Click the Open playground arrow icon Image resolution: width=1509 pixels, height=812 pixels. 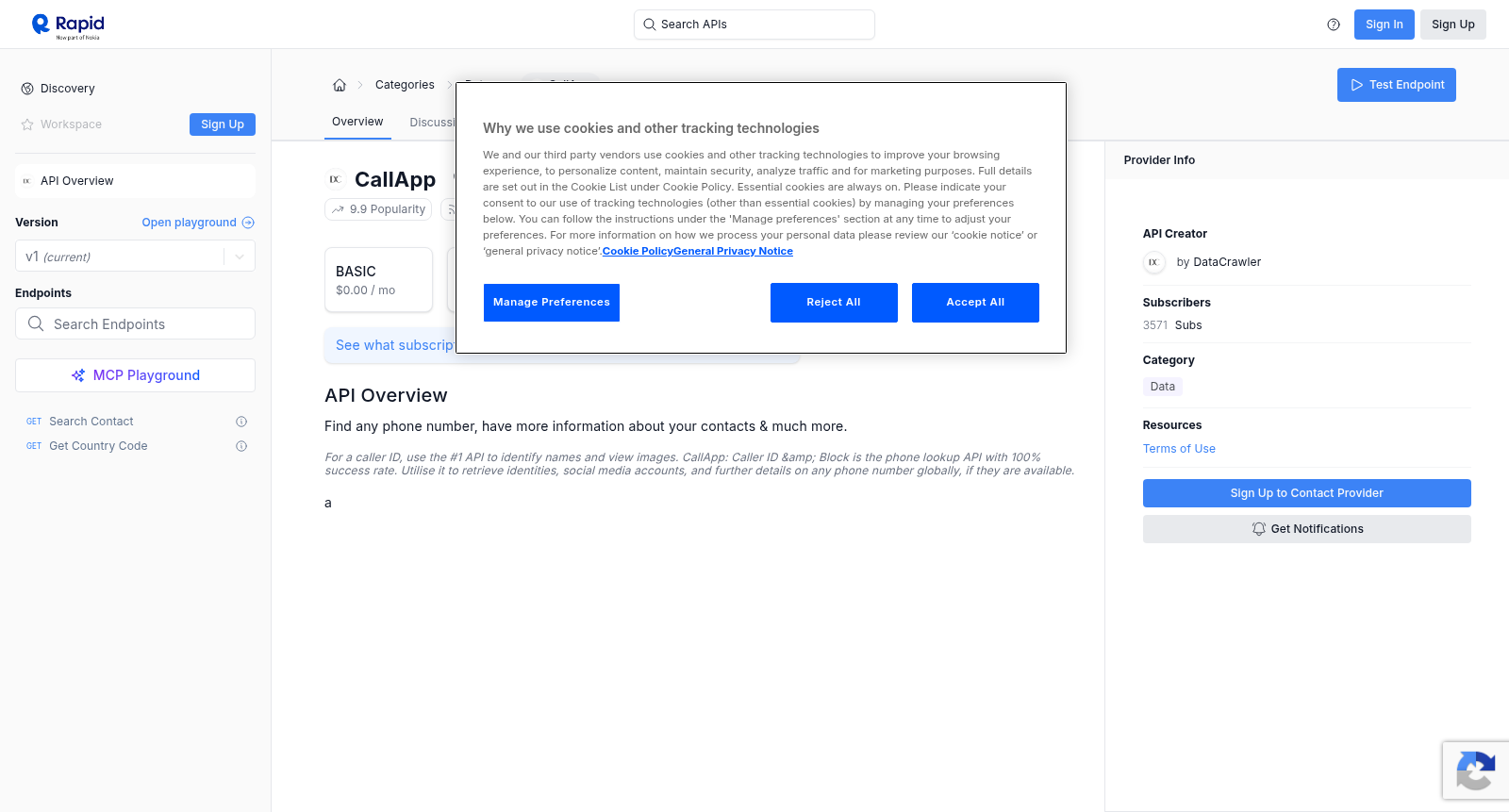pos(248,223)
